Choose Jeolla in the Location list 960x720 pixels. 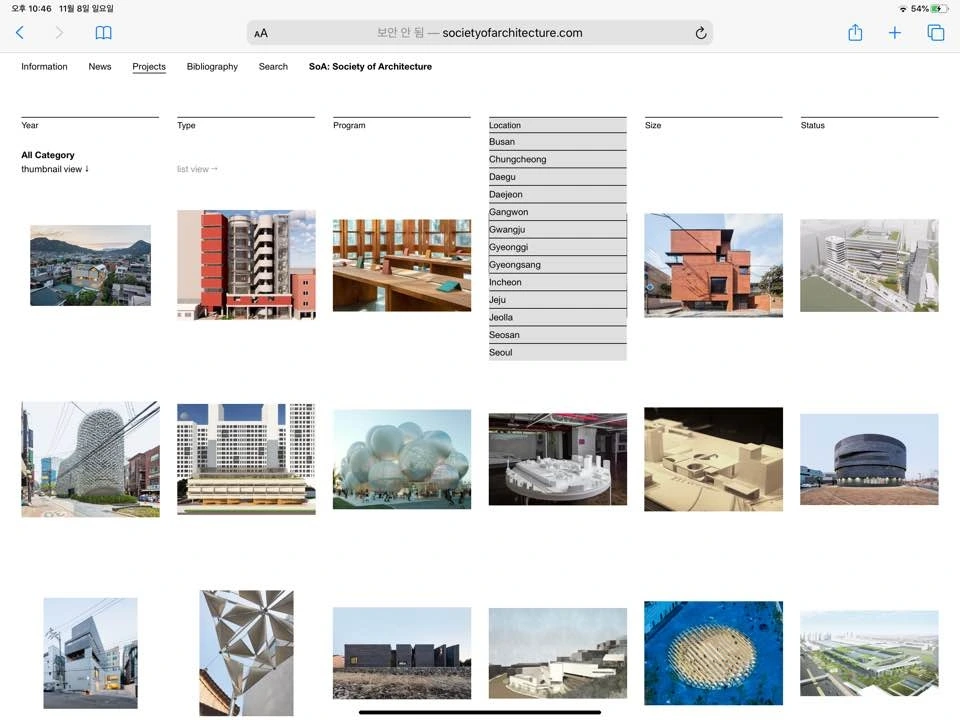557,318
